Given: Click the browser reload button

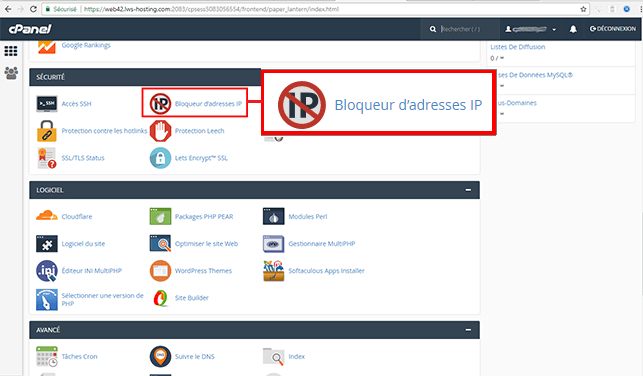Looking at the screenshot, I should [x=34, y=9].
